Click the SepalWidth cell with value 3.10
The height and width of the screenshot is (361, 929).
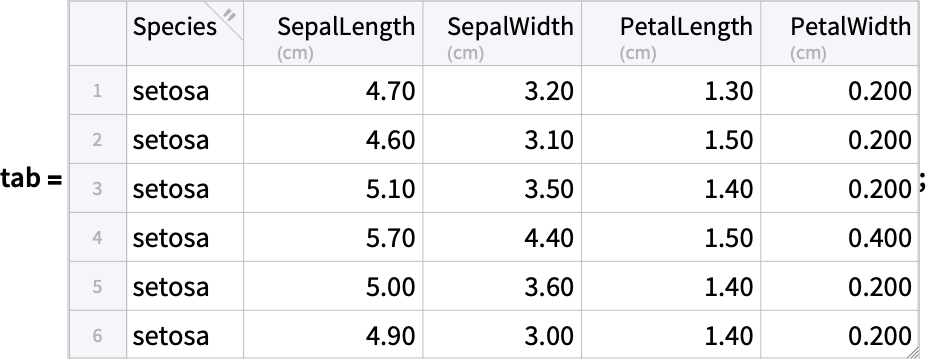click(502, 139)
